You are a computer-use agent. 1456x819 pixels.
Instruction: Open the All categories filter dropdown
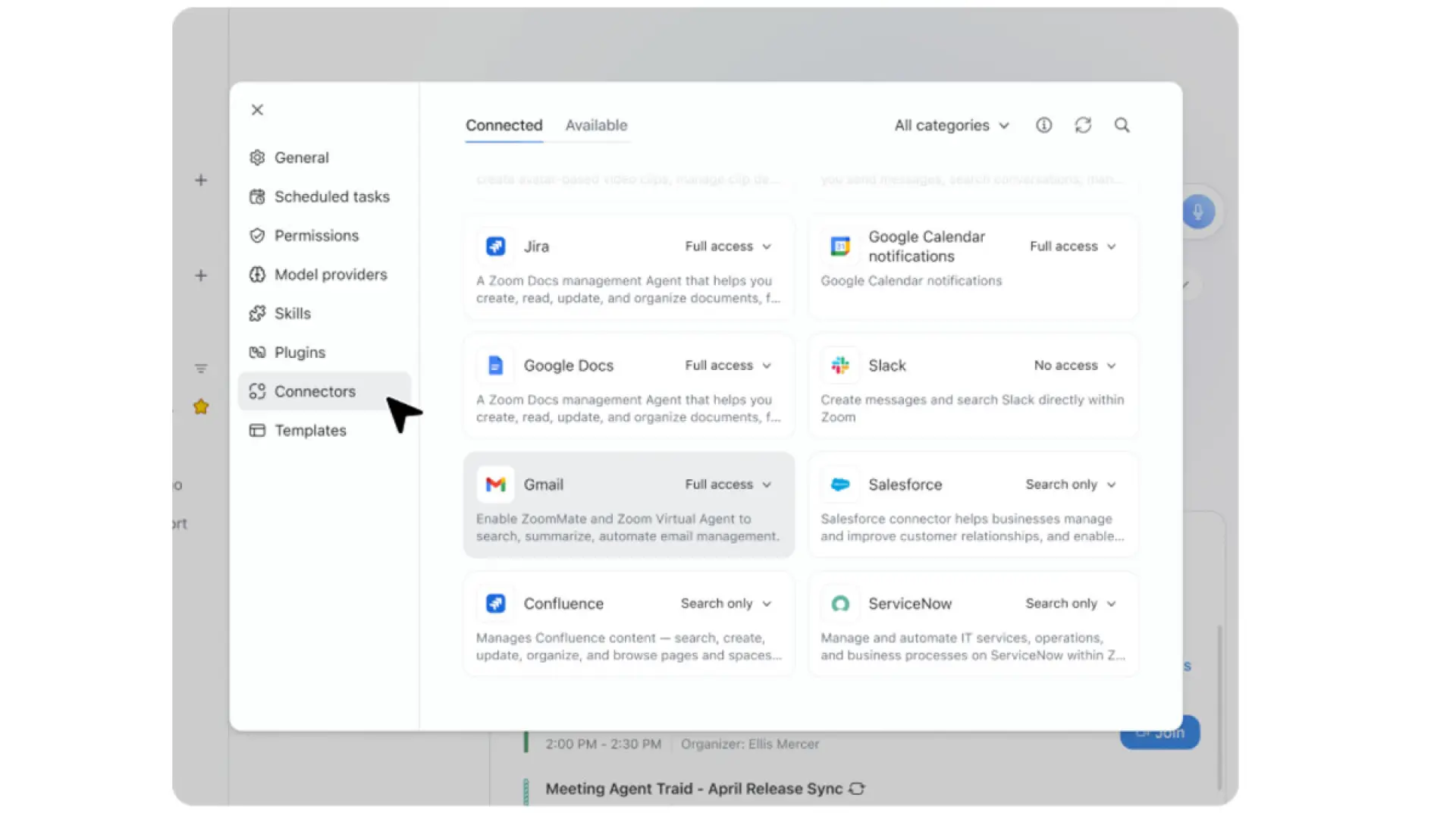[952, 125]
